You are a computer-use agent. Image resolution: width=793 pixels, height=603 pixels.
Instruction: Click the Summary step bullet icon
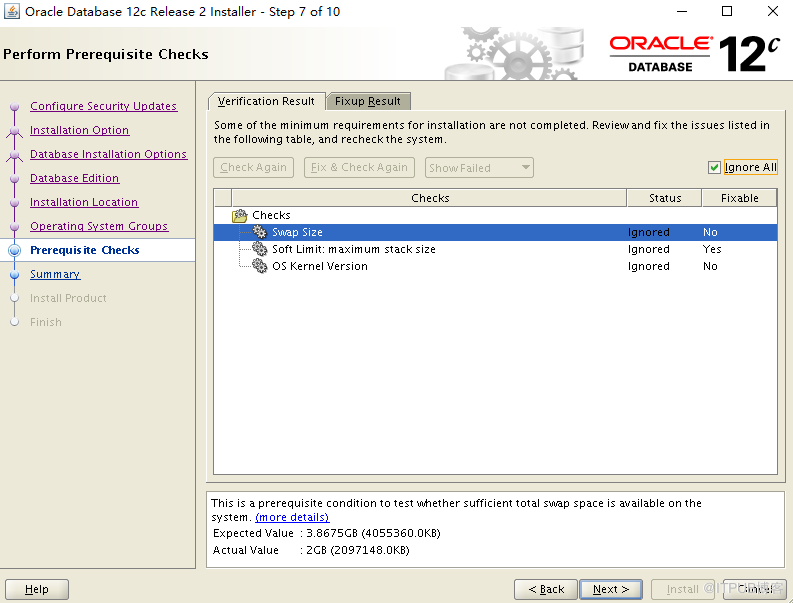click(15, 274)
